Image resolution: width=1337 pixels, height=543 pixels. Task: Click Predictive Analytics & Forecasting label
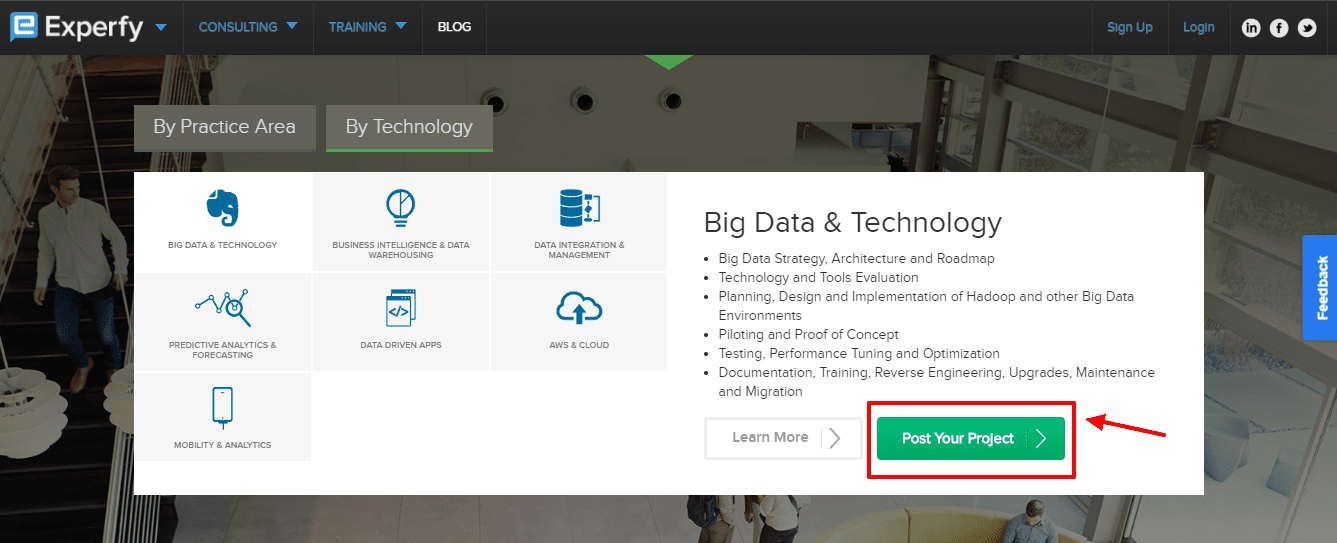pos(223,350)
